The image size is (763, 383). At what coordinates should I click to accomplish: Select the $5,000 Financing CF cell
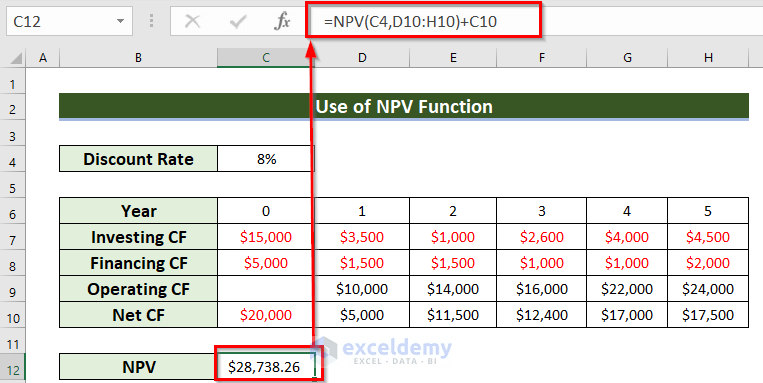point(266,263)
